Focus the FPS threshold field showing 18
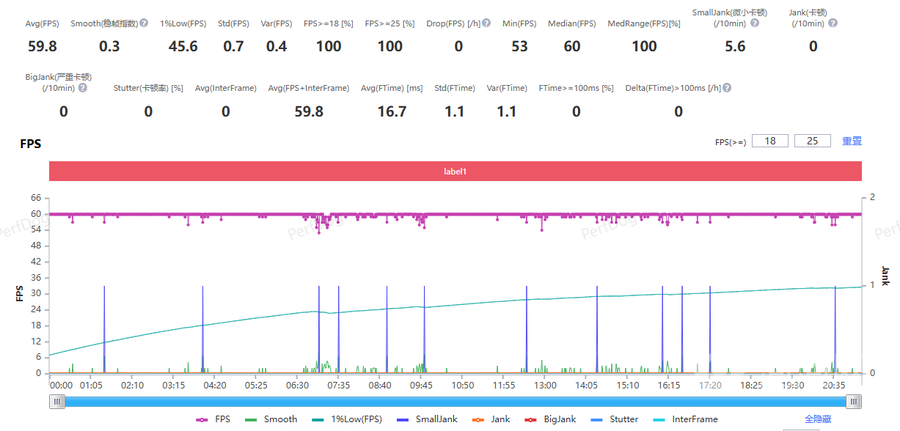Viewport: 900px width, 431px height. pos(770,142)
